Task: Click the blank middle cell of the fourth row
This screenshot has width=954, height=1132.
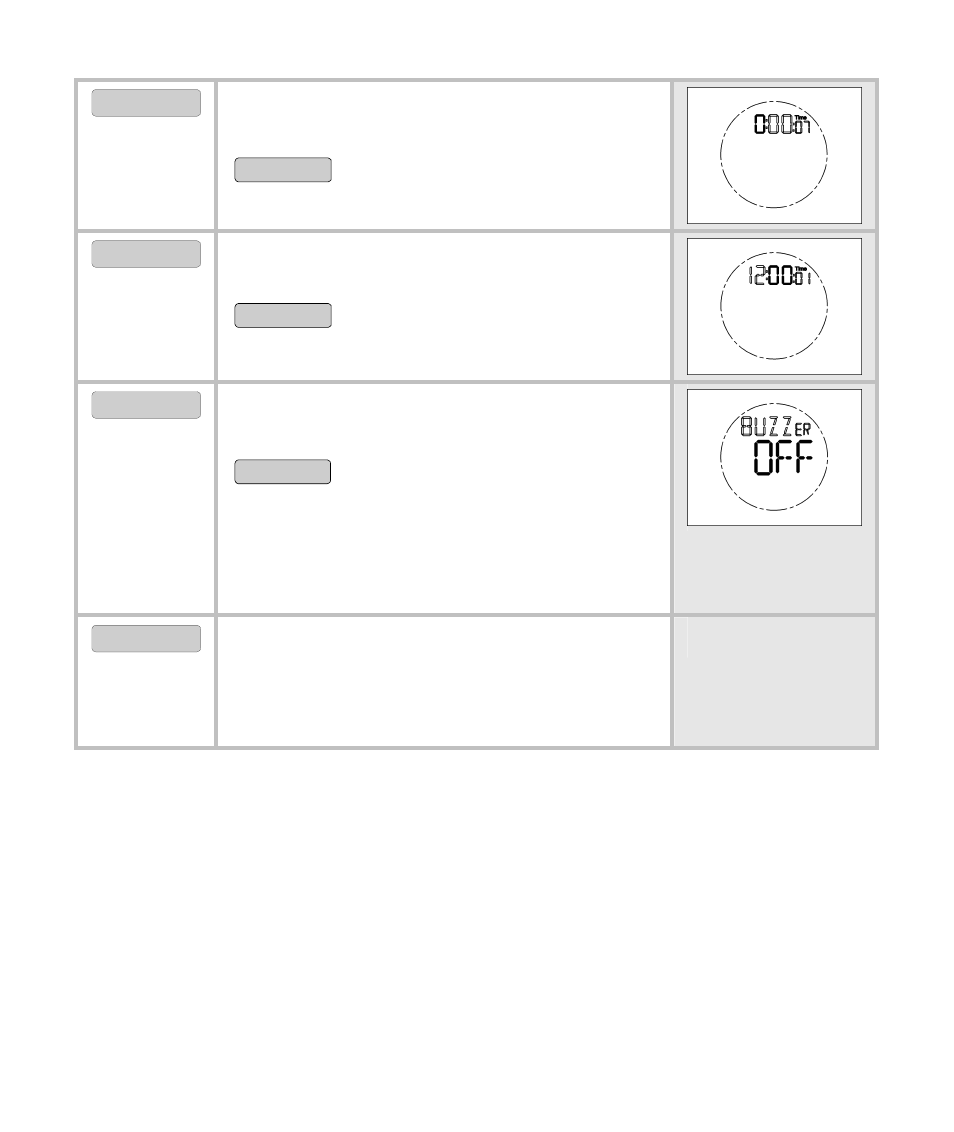Action: (x=443, y=682)
